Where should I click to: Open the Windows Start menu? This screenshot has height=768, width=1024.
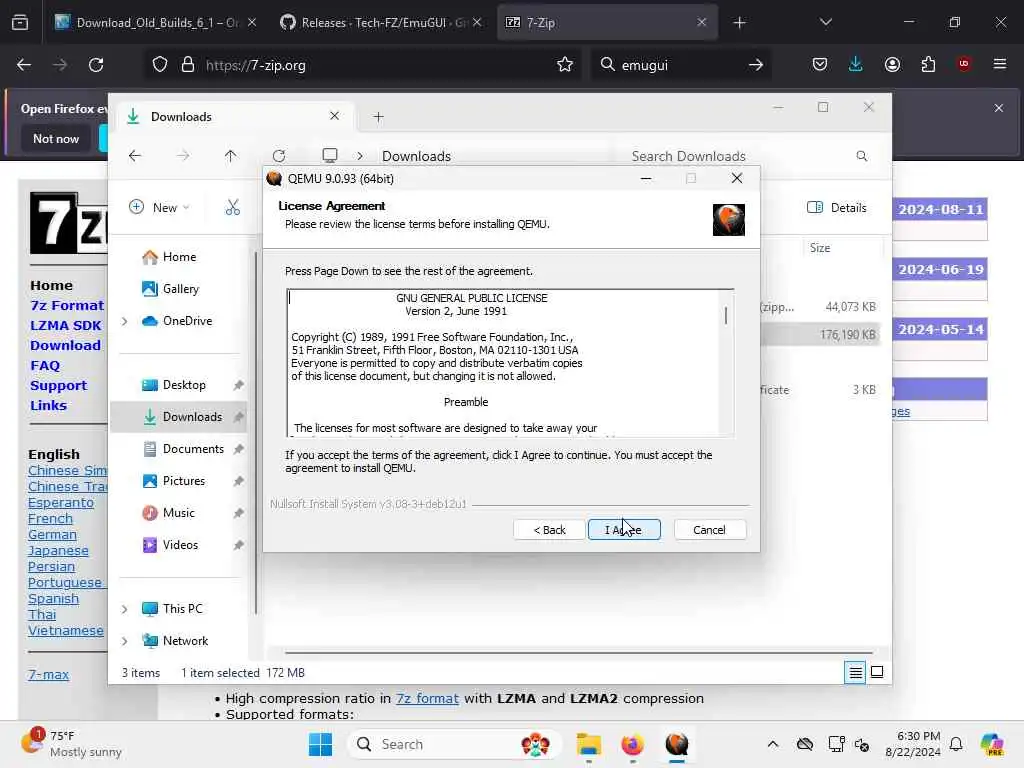click(320, 744)
